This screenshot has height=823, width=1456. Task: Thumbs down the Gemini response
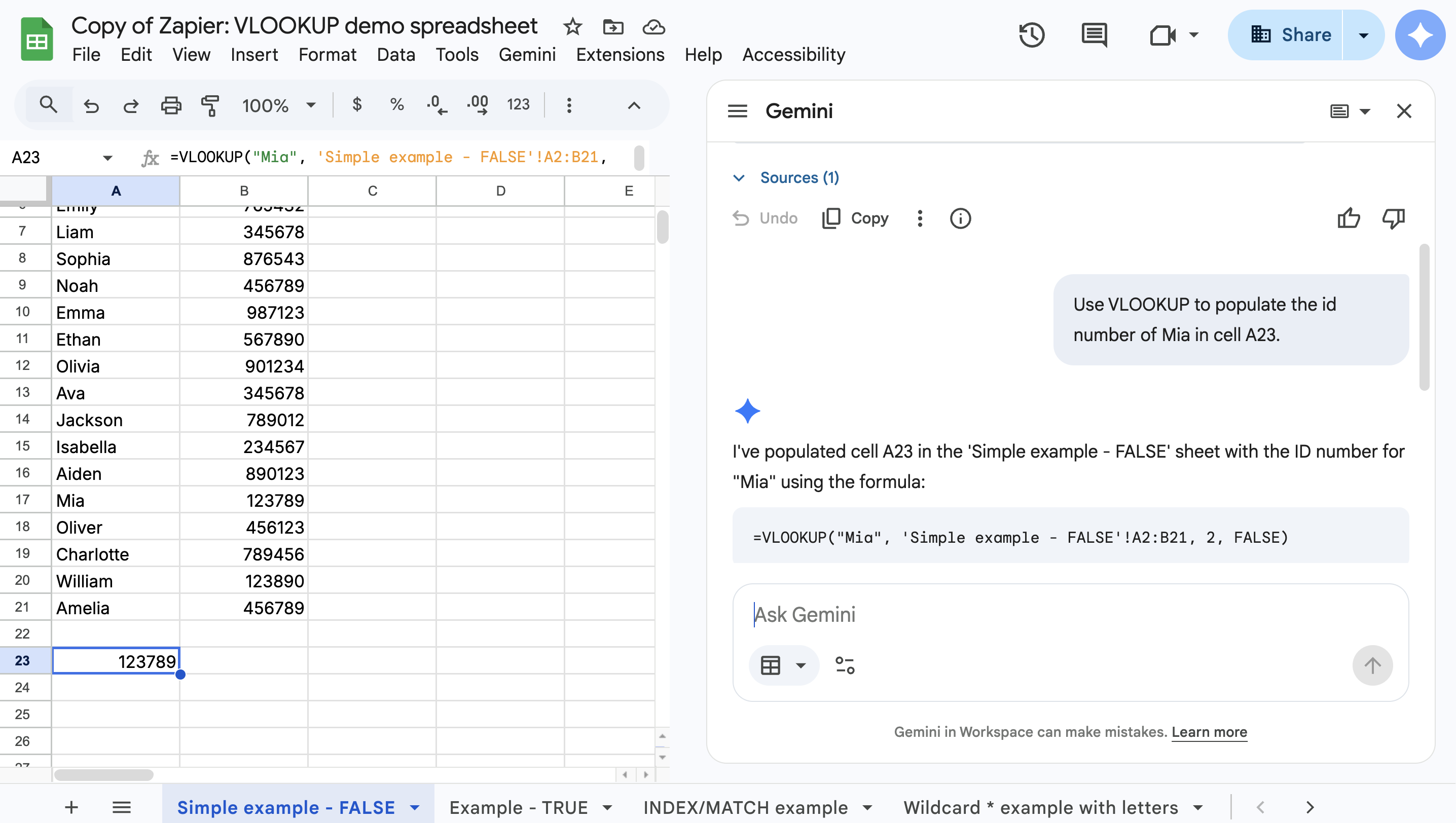[x=1392, y=218]
